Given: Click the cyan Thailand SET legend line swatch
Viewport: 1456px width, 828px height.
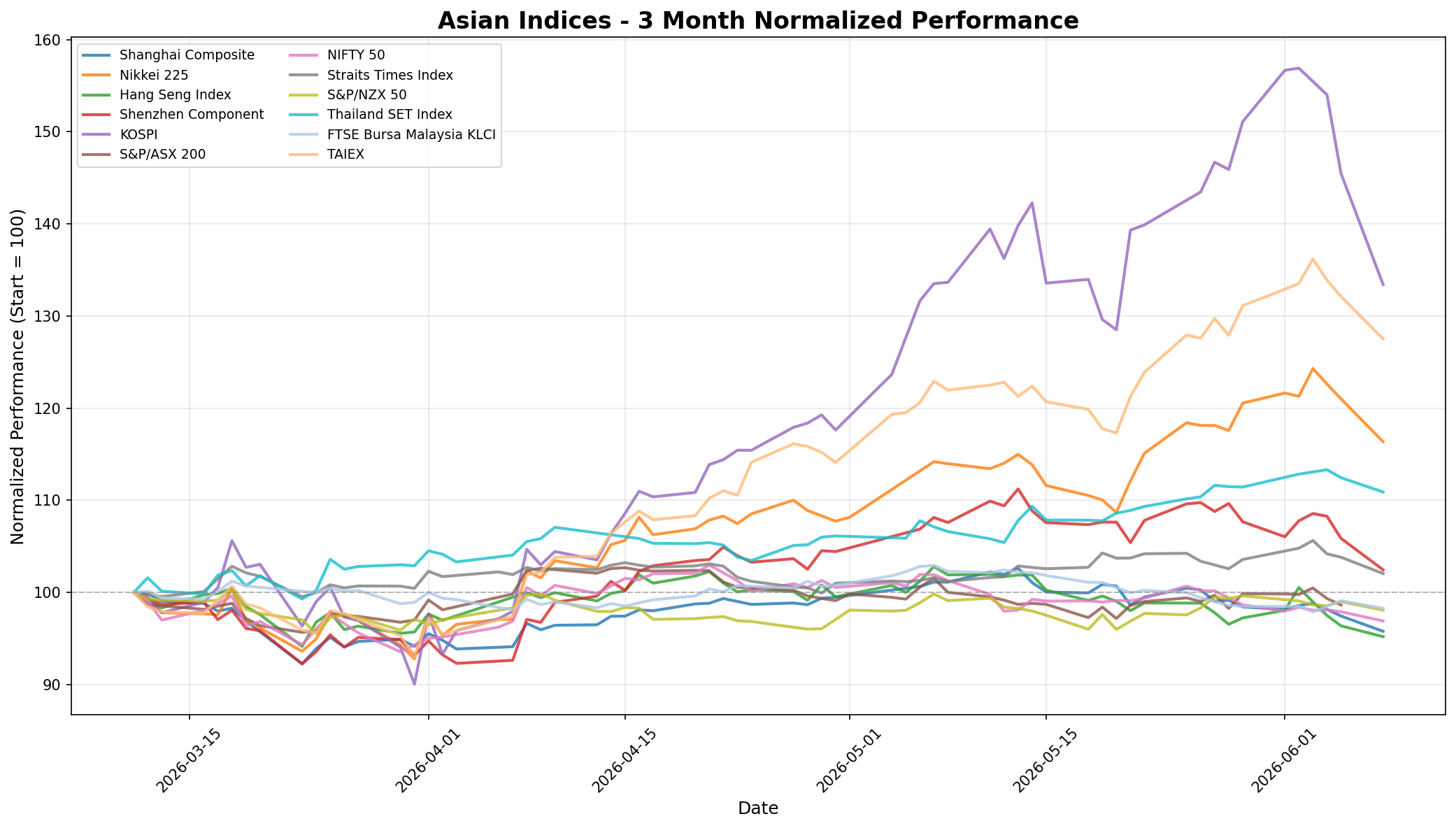Looking at the screenshot, I should coord(302,115).
